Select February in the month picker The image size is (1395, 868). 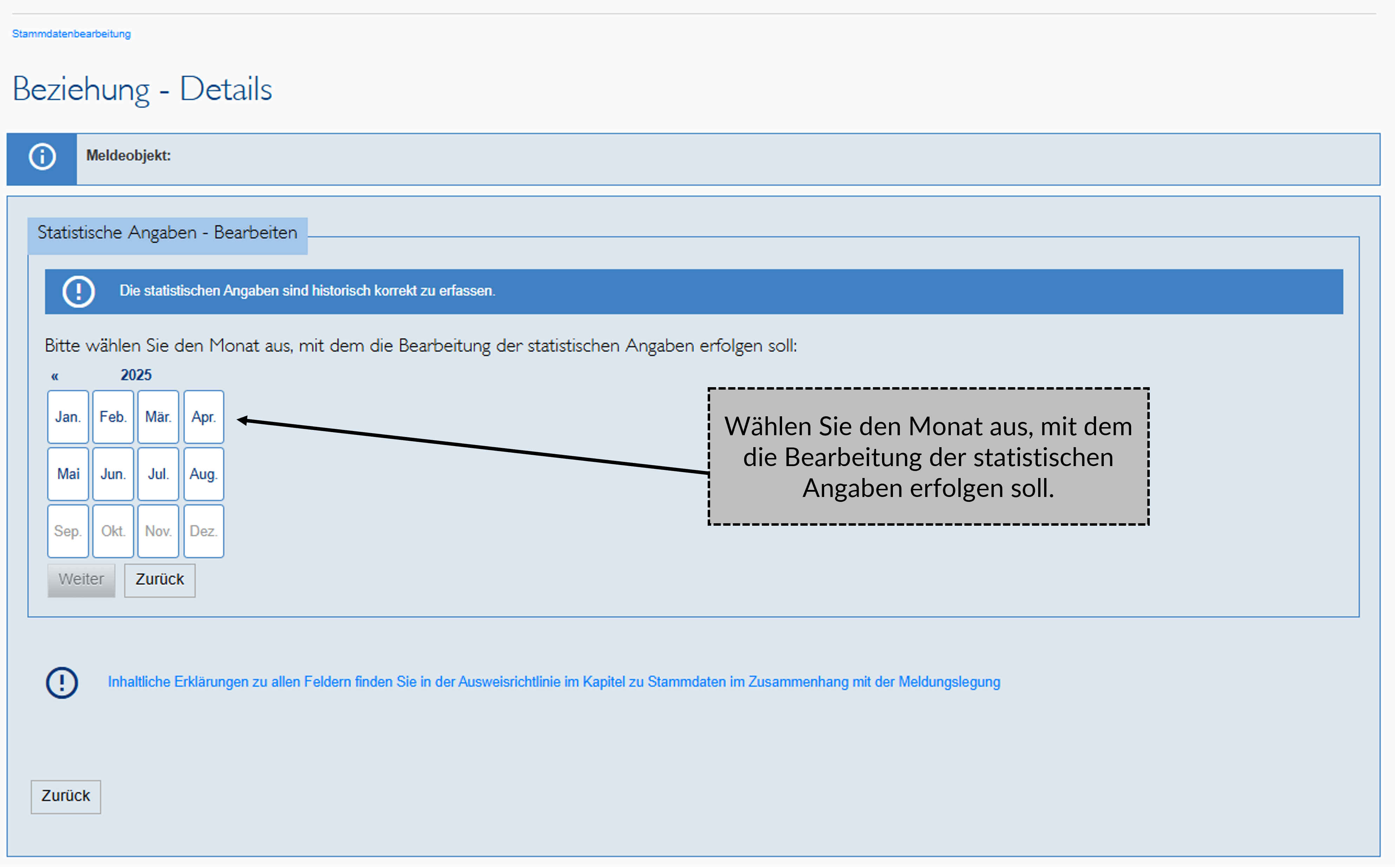tap(113, 417)
